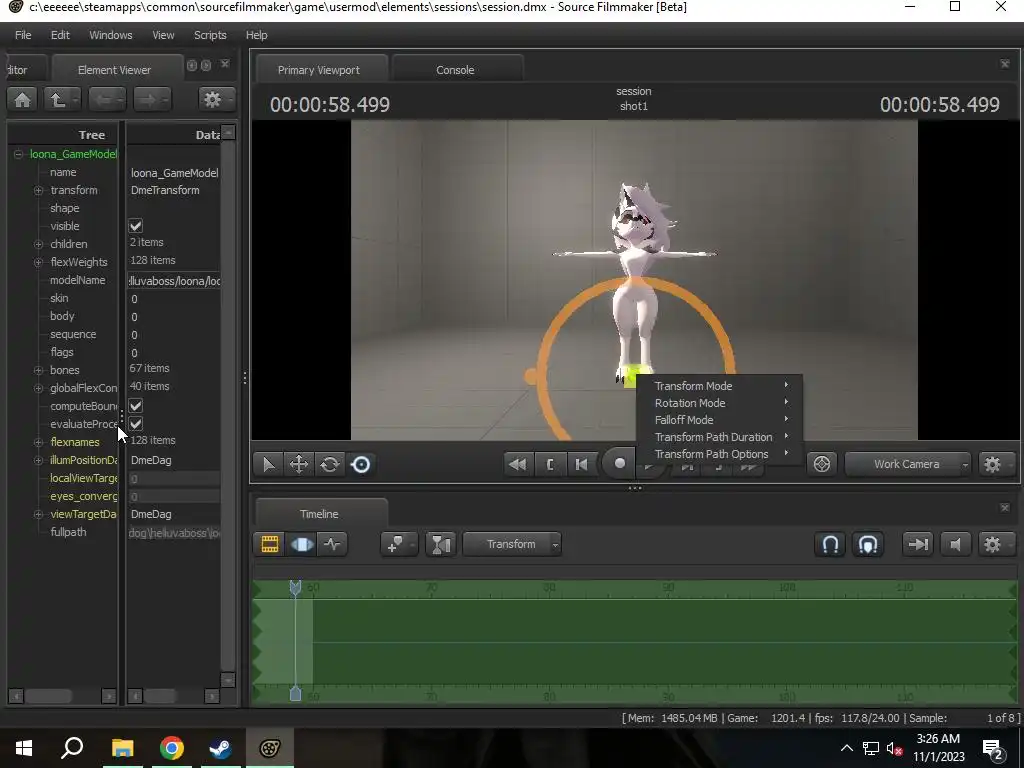The image size is (1024, 768).
Task: Open Transform Path Options submenu
Action: [719, 454]
